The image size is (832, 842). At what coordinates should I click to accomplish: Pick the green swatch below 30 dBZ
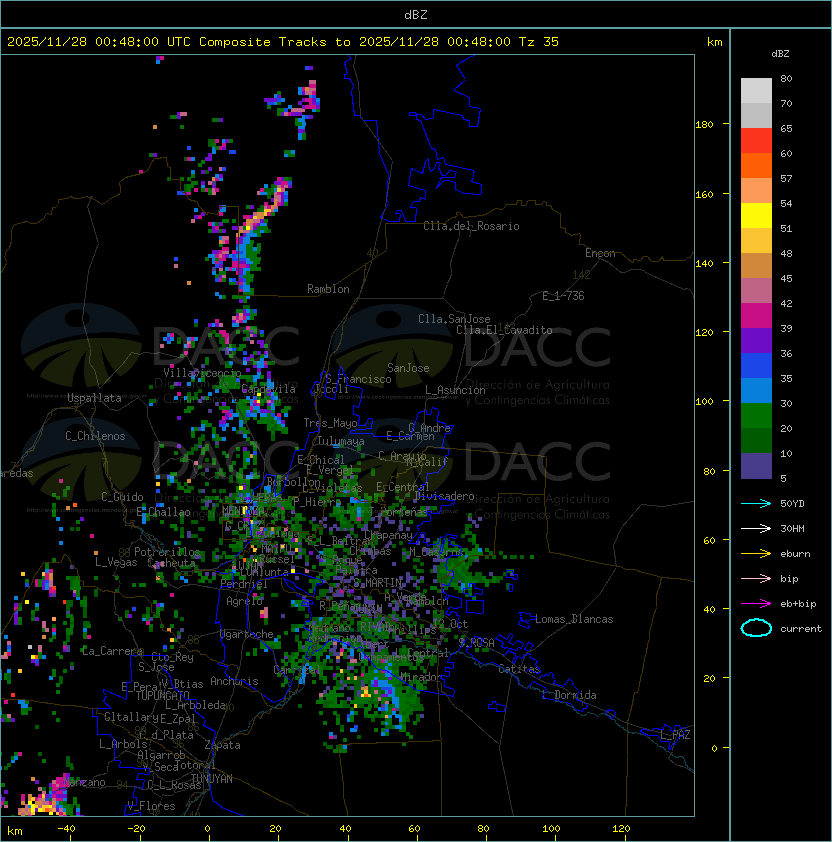[x=756, y=416]
